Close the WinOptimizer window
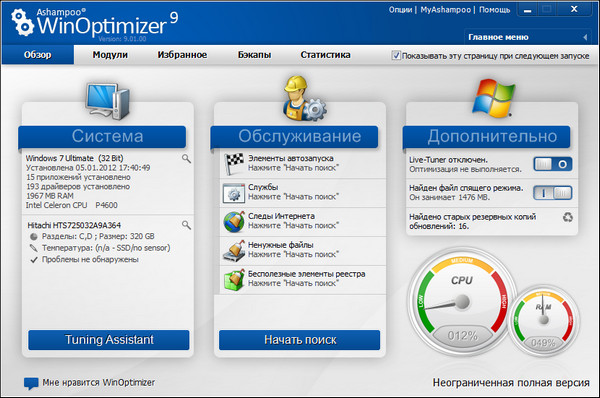This screenshot has height=398, width=600. (x=574, y=9)
